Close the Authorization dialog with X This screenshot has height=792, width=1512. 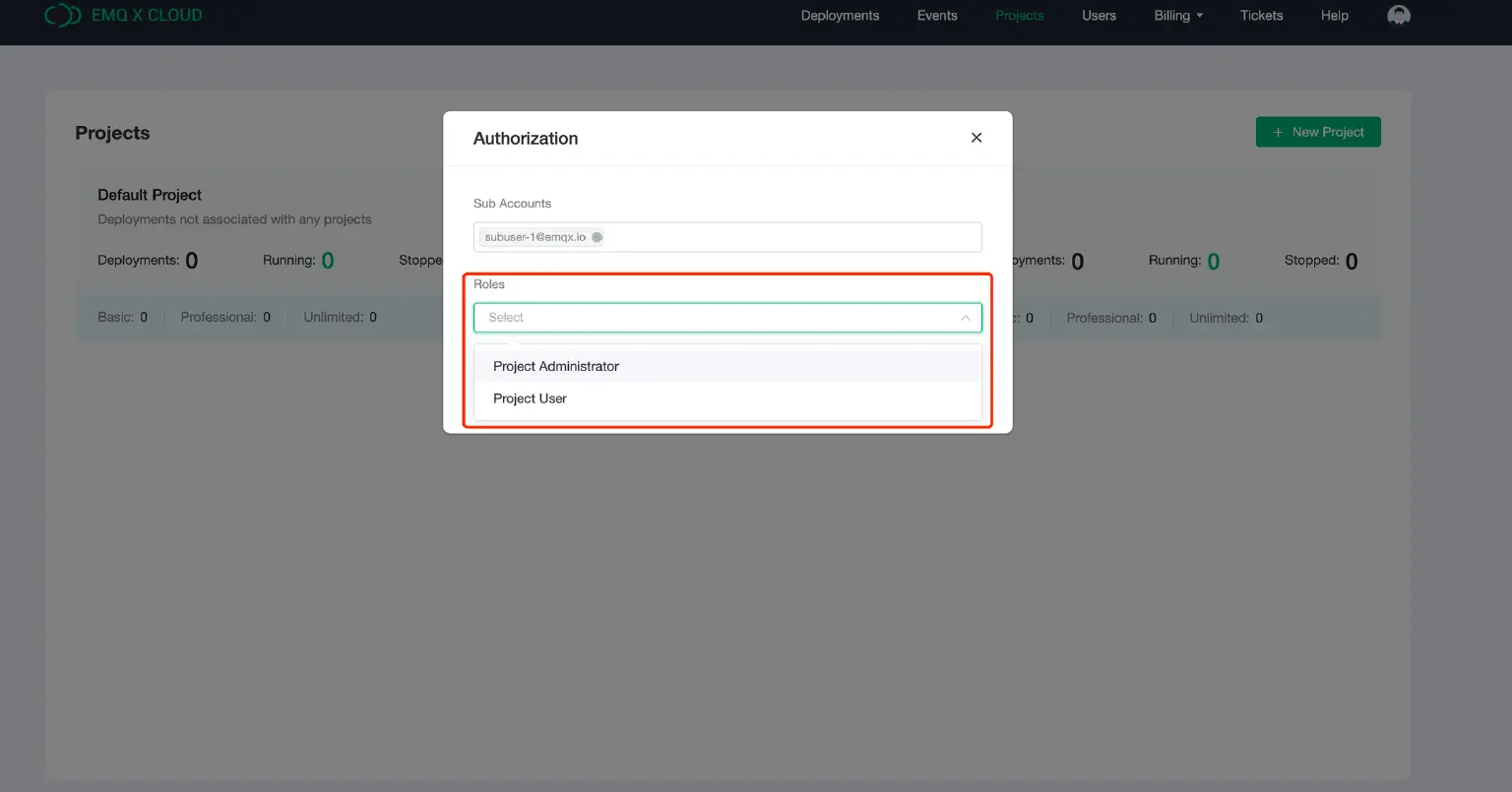[976, 138]
